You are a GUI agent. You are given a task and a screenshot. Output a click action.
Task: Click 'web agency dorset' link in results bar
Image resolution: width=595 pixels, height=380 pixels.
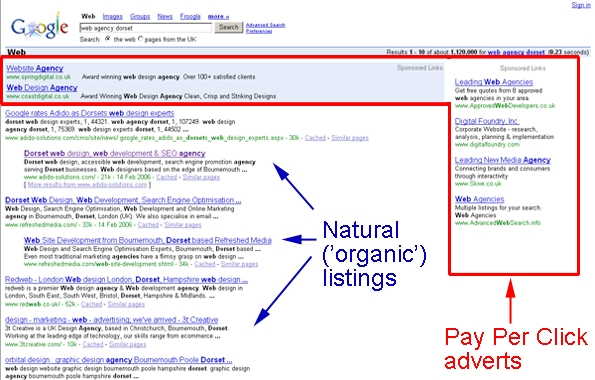coord(516,52)
